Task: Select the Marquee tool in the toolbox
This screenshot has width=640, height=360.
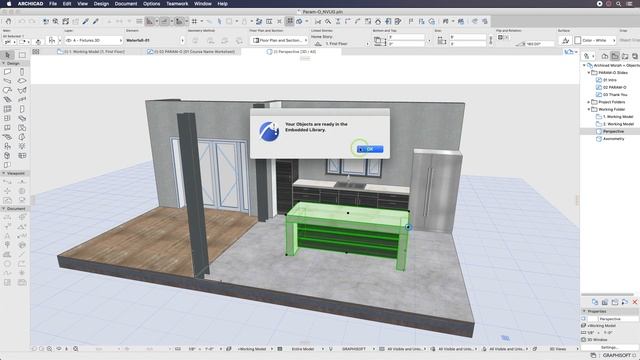Action: click(22, 55)
